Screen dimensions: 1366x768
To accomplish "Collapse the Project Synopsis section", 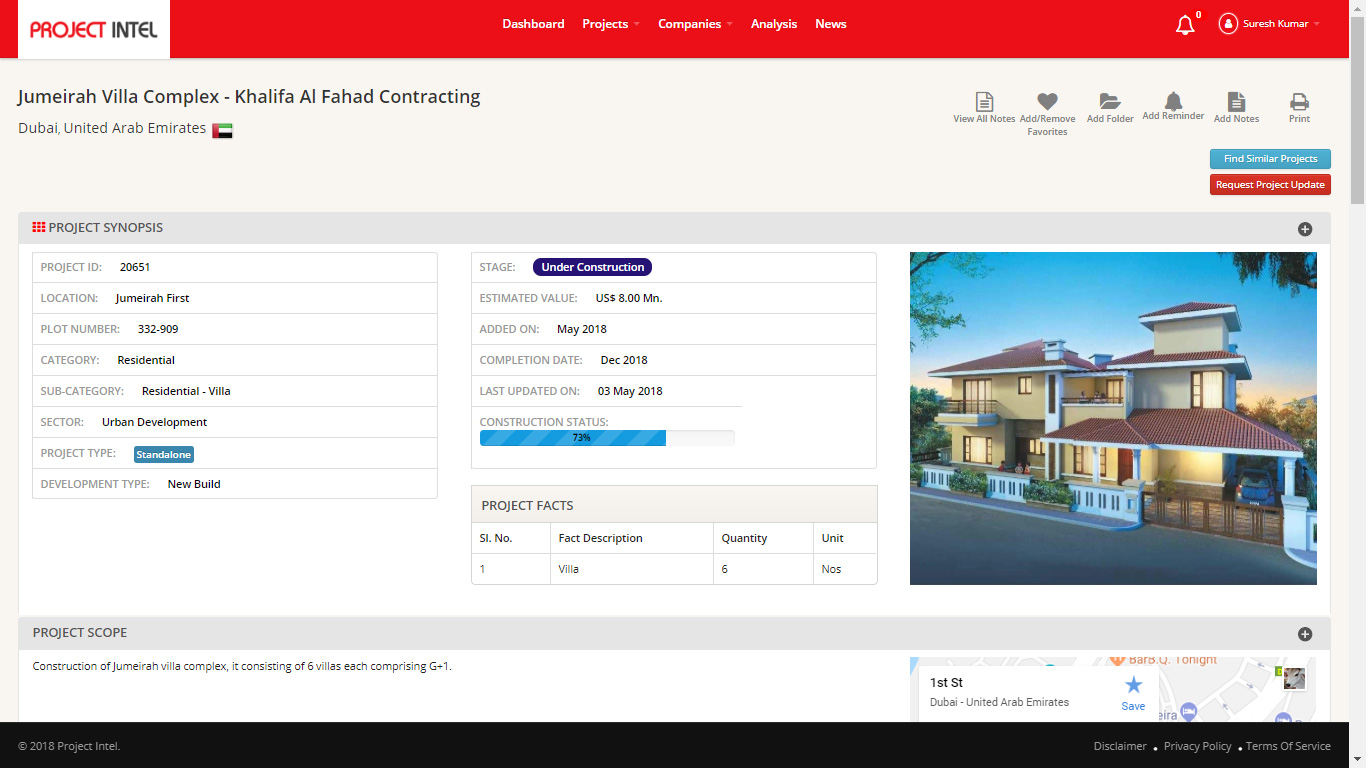I will tap(1305, 229).
